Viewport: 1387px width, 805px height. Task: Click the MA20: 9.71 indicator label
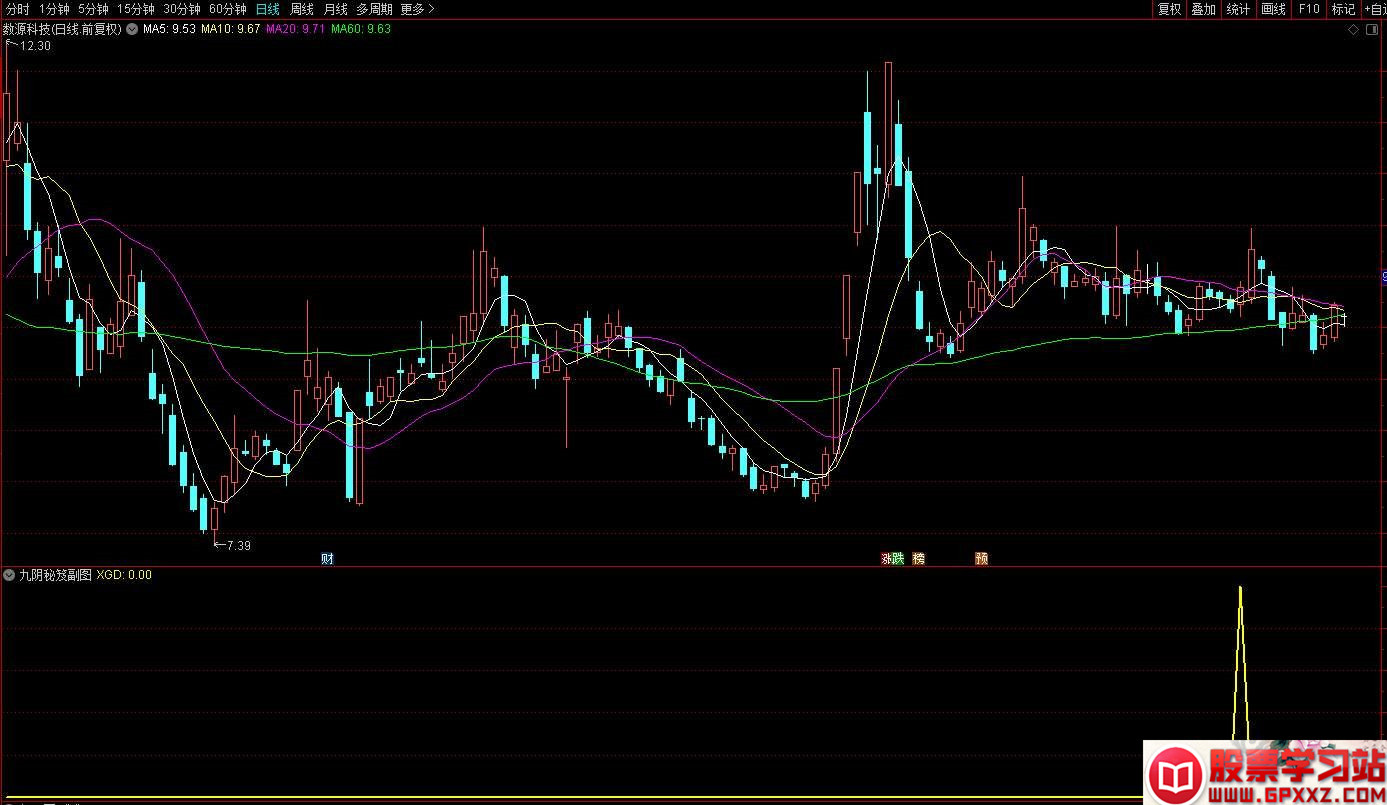click(296, 29)
